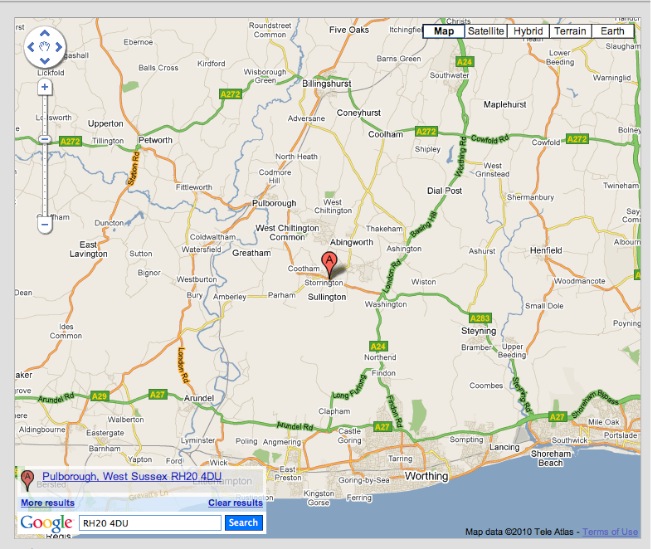This screenshot has width=651, height=549.
Task: Click the A283 road badge near Steyning
Action: pyautogui.click(x=480, y=319)
